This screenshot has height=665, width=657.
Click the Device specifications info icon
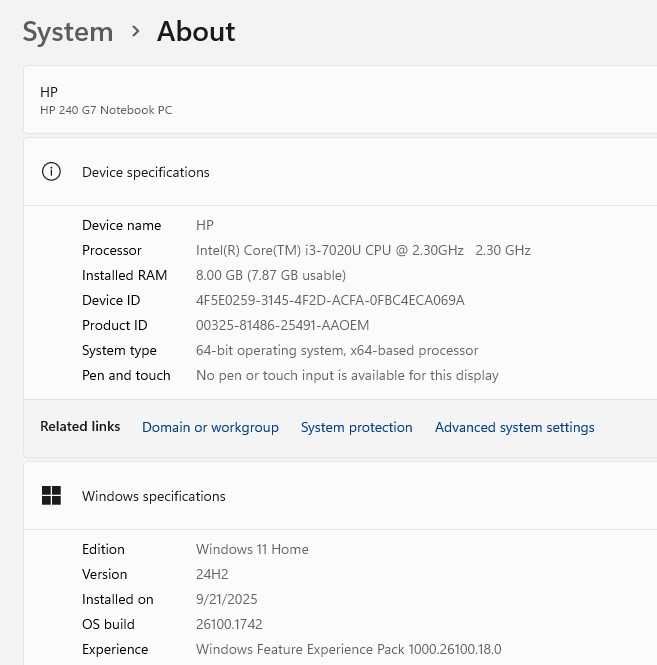(x=51, y=172)
